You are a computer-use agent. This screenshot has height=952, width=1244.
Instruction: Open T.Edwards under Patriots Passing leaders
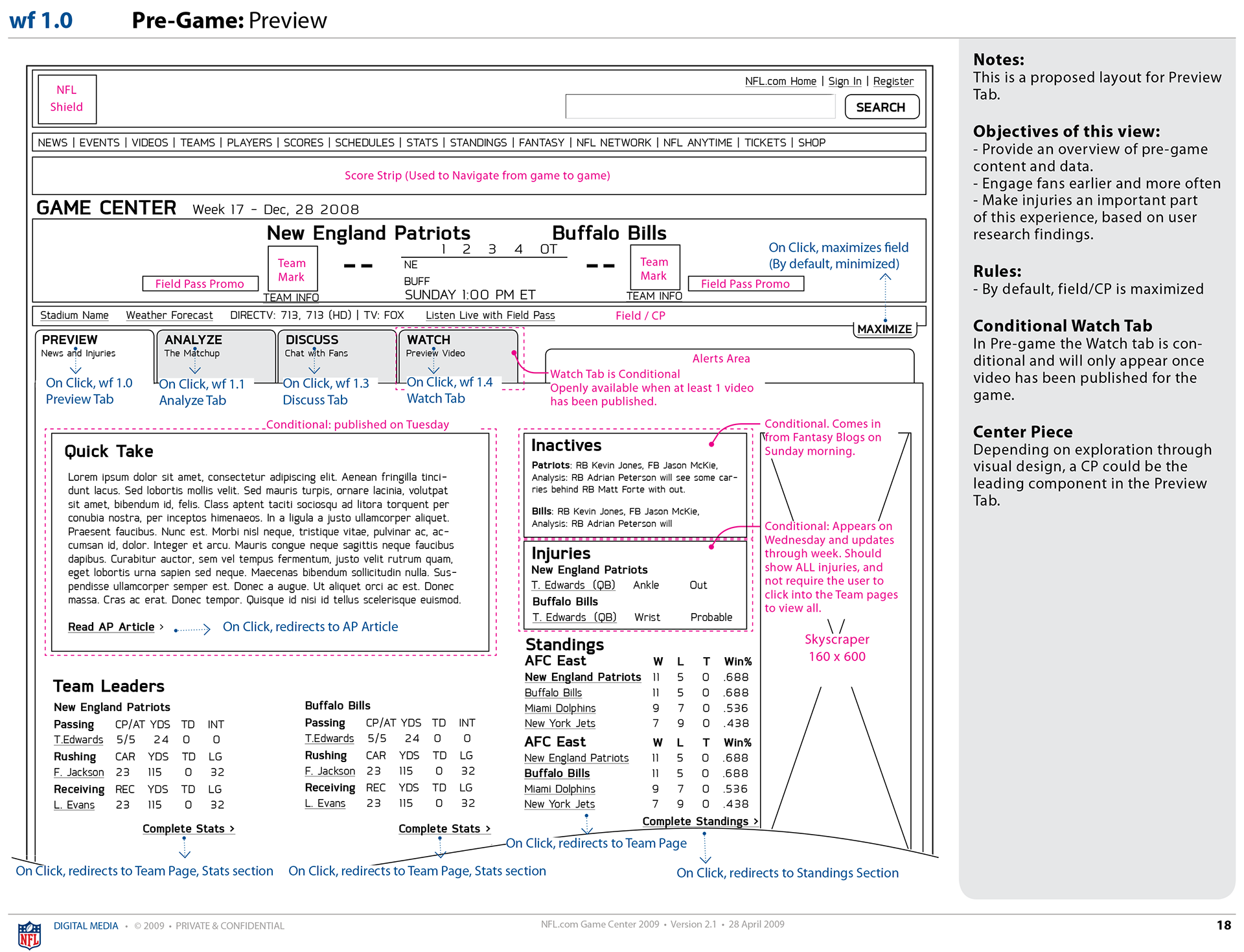click(78, 740)
